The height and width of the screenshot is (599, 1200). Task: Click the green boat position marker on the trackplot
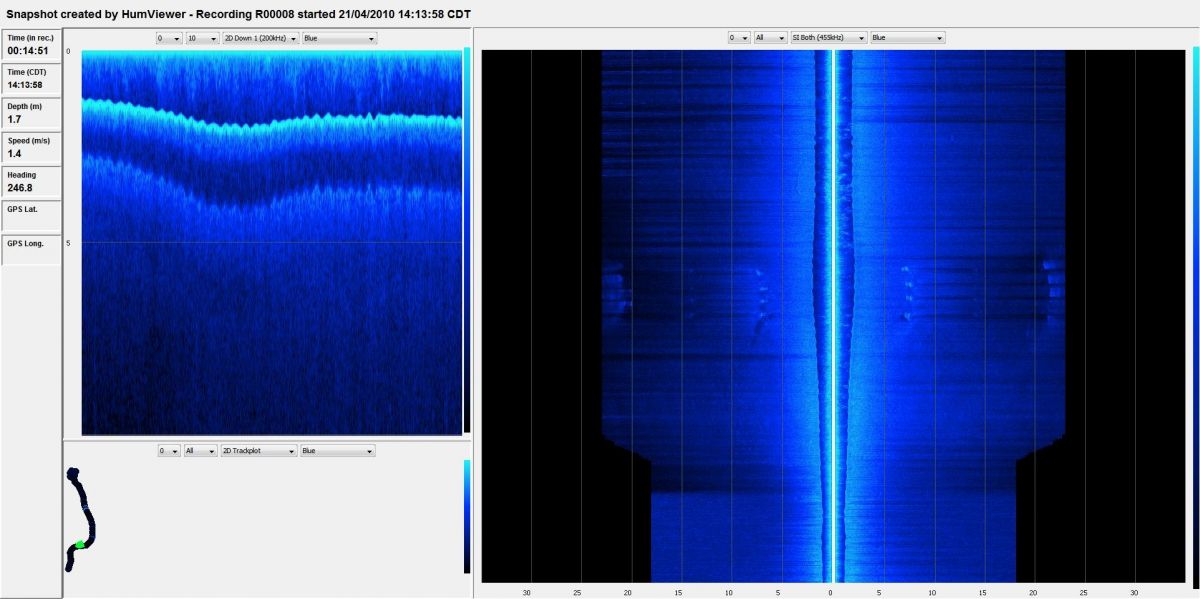[79, 544]
